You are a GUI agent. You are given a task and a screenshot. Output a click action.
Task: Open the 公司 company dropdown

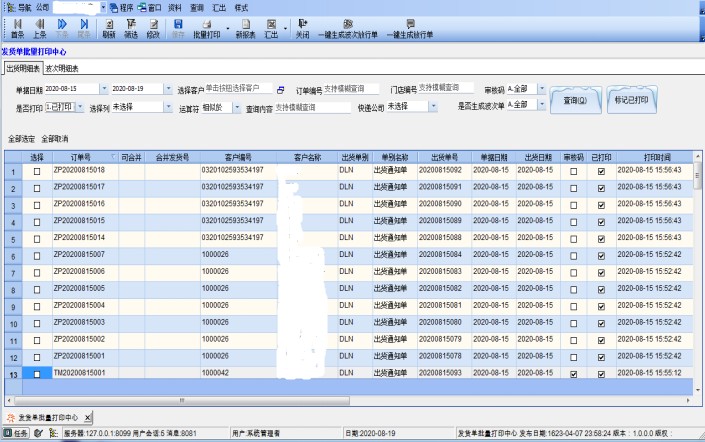coord(103,8)
